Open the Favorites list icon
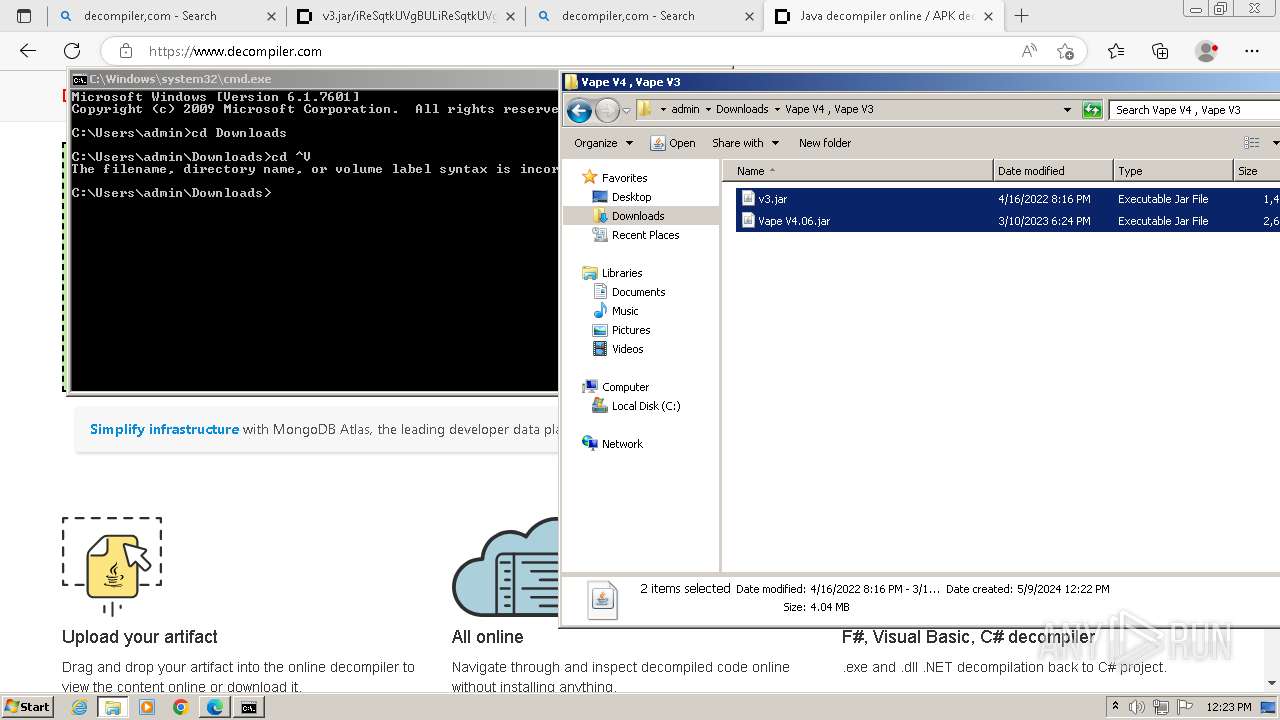 (x=1116, y=51)
